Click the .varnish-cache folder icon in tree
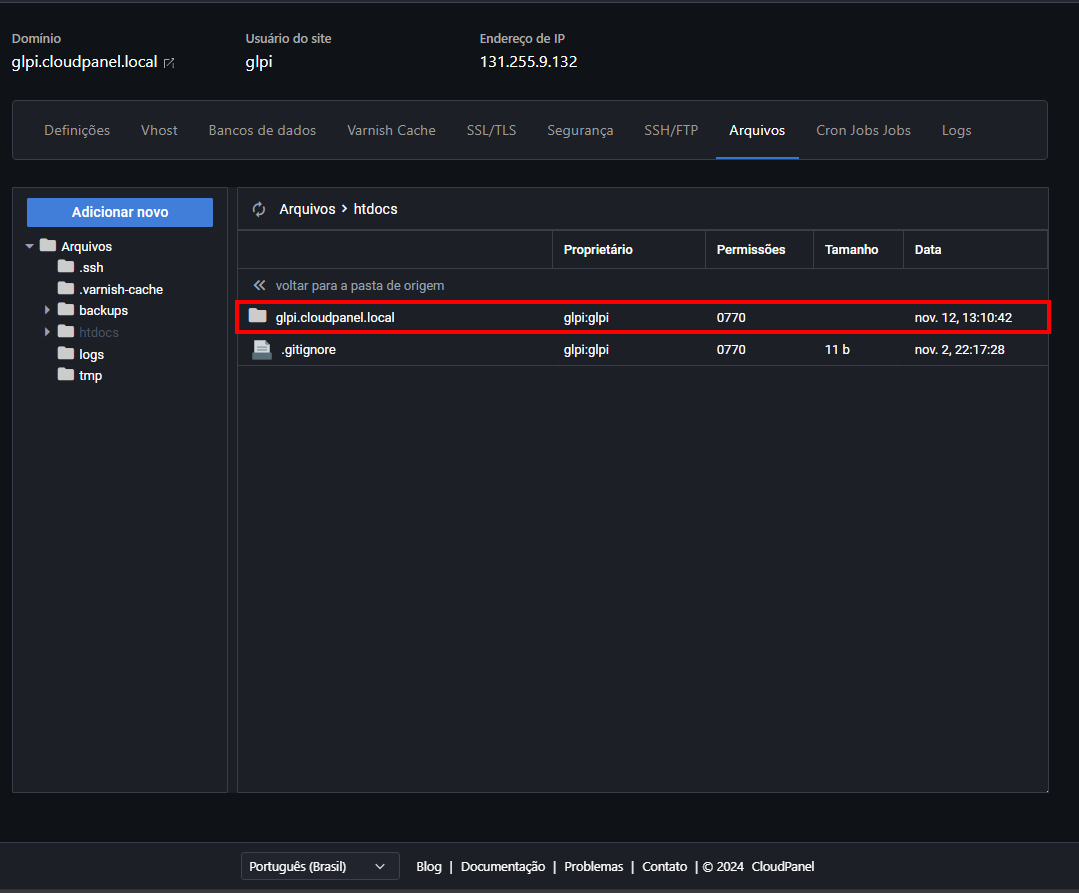The height and width of the screenshot is (893, 1079). pos(66,289)
